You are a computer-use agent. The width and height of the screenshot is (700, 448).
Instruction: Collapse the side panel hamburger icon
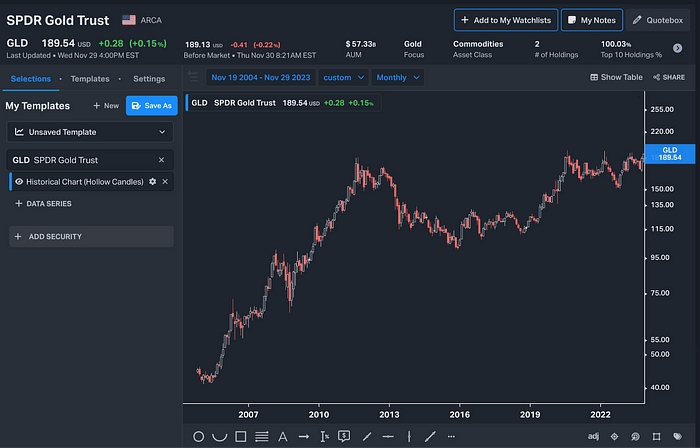(x=193, y=77)
